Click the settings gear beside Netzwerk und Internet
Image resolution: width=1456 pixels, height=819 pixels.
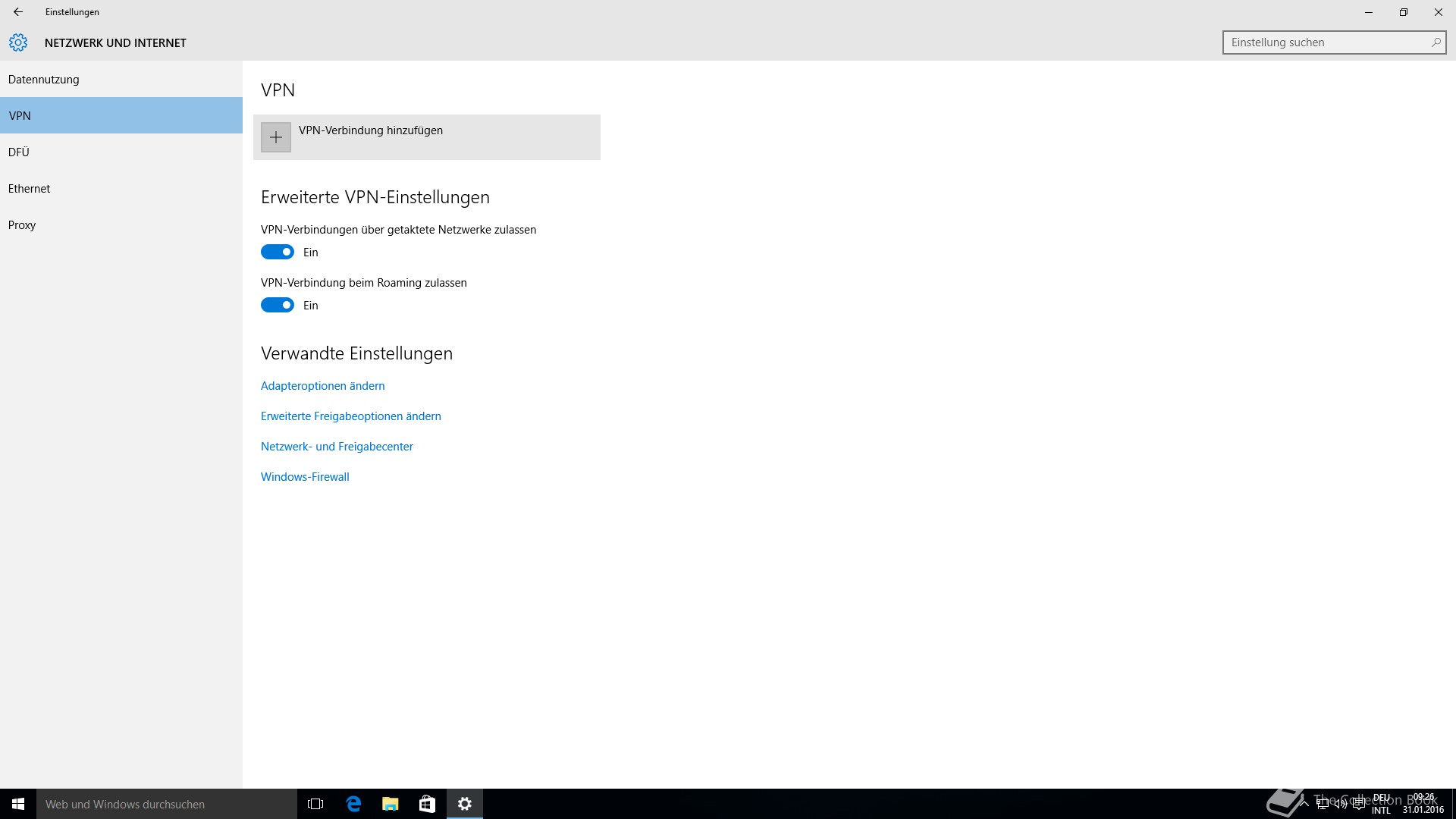click(18, 42)
